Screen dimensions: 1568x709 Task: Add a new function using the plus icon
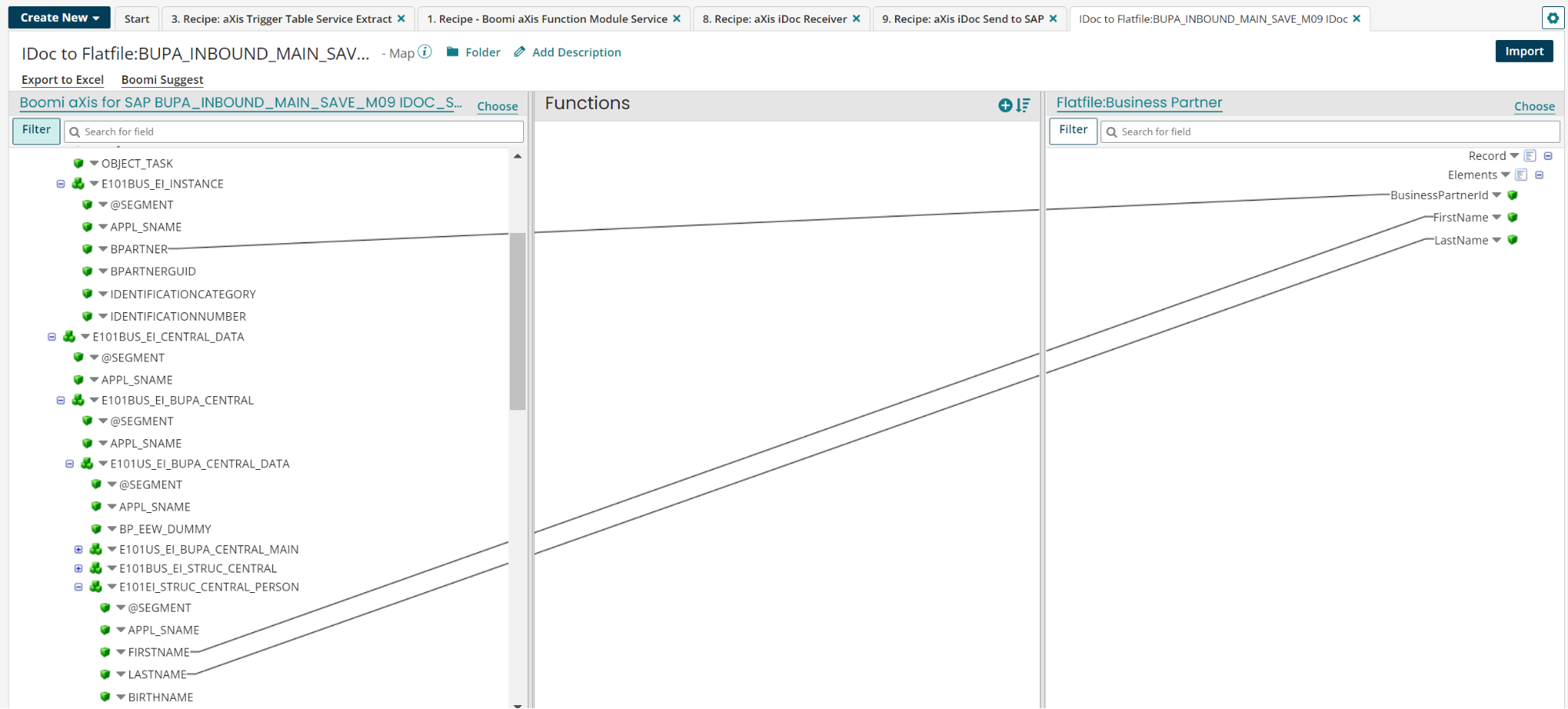click(x=1005, y=104)
